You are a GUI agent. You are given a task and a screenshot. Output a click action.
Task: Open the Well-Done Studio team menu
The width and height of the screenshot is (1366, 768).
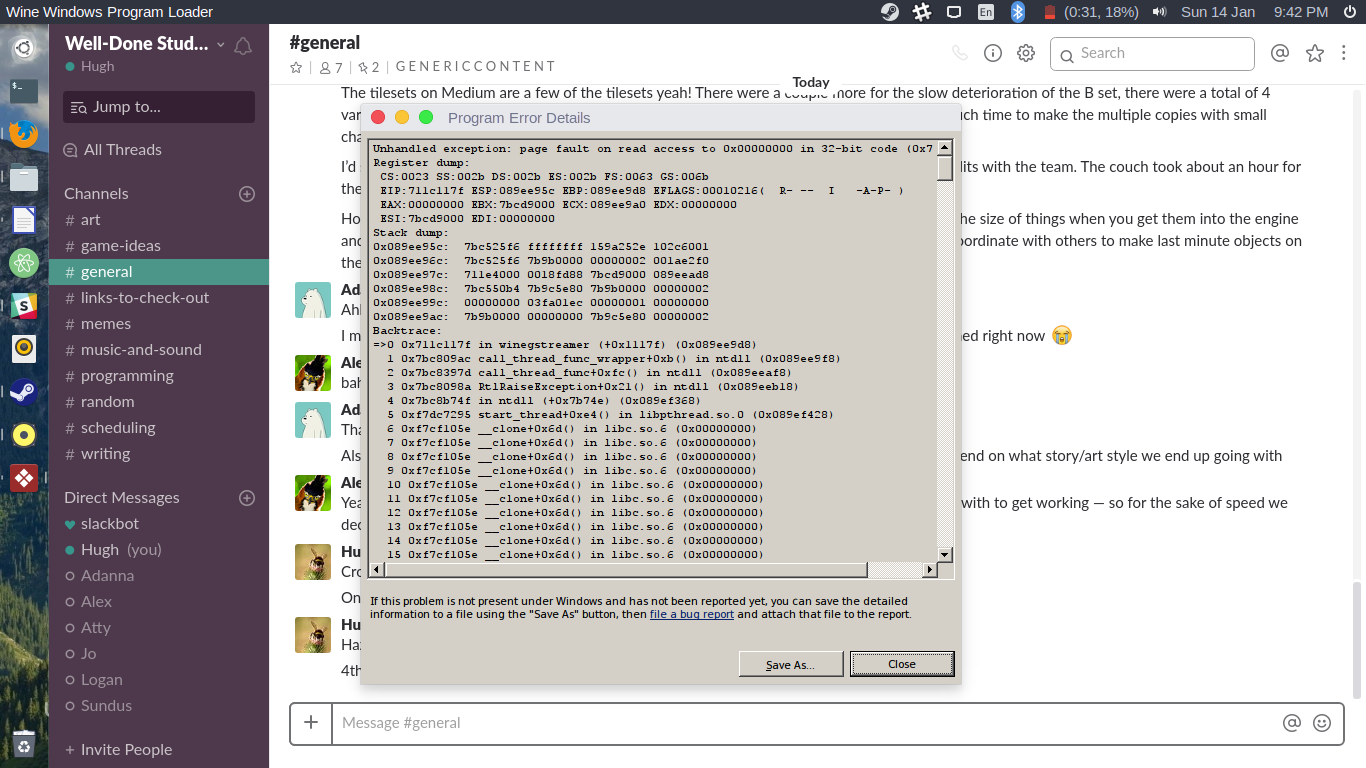(145, 44)
